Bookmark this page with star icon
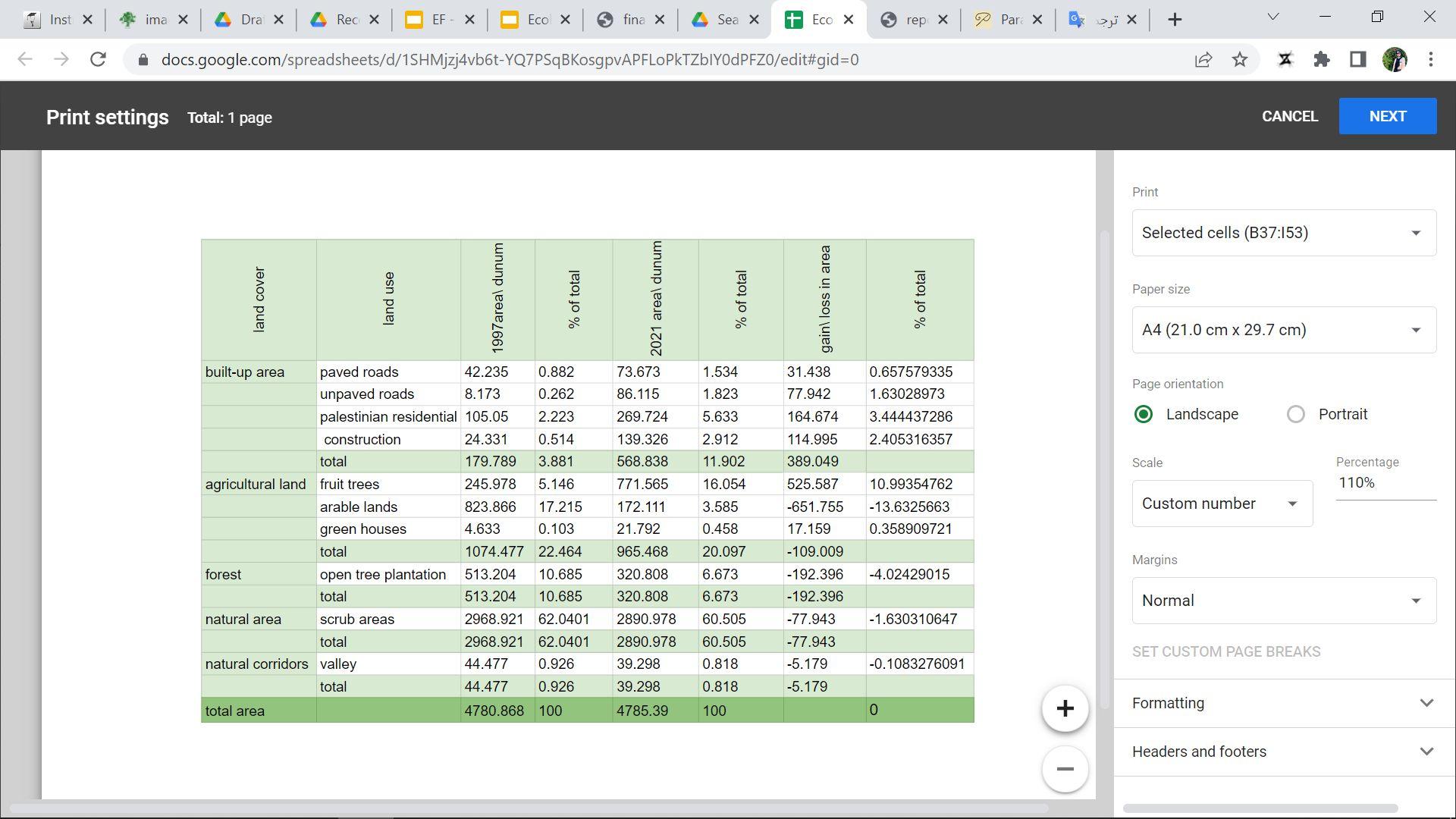 [1239, 59]
